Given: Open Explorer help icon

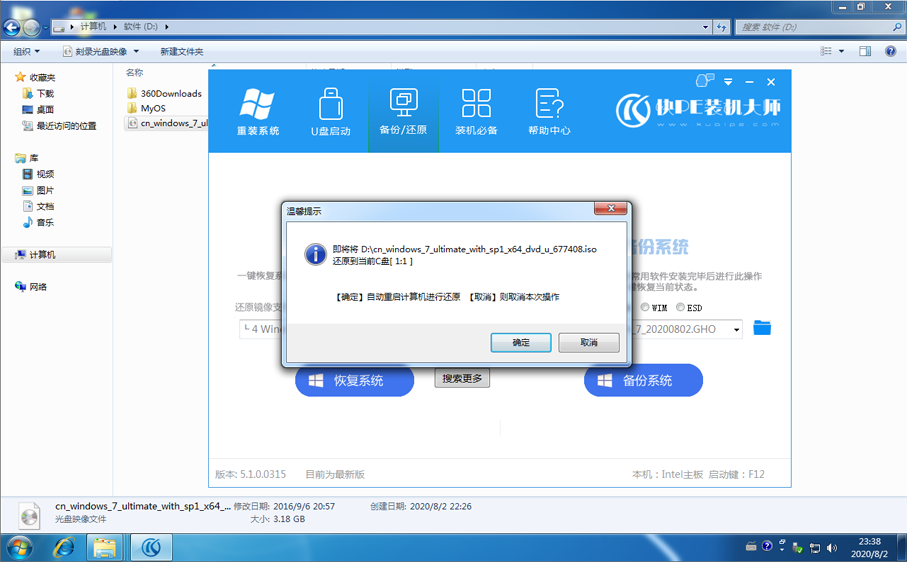Looking at the screenshot, I should coord(891,51).
